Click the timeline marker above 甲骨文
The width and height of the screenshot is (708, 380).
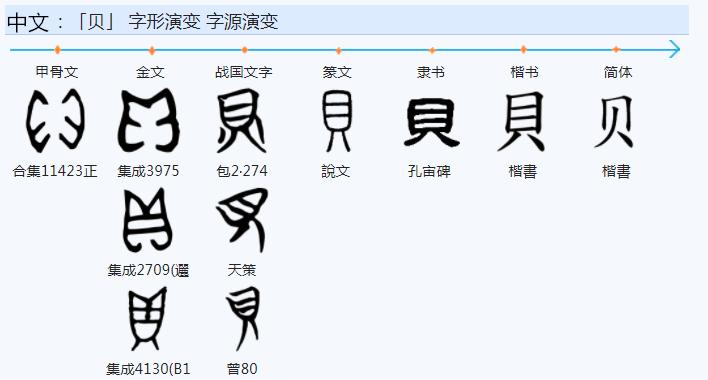tap(57, 50)
